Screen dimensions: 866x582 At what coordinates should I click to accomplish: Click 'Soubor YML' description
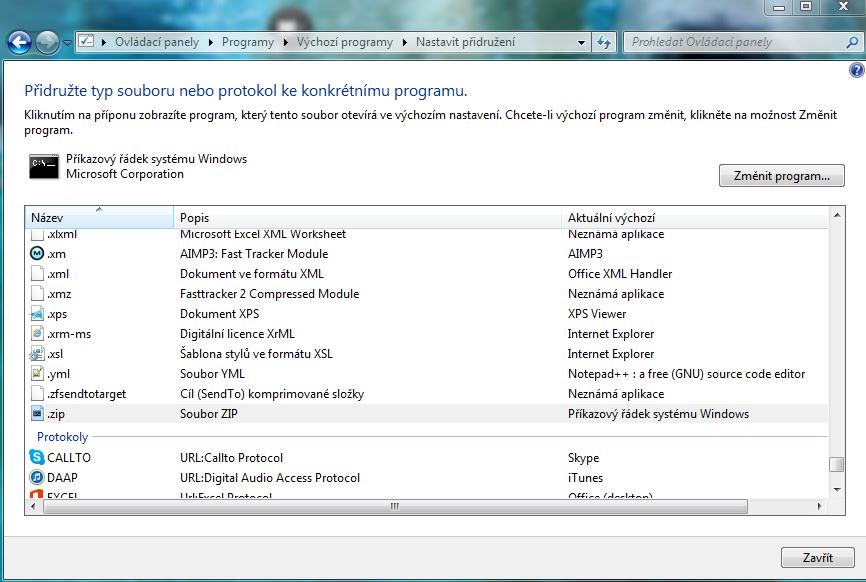coord(212,373)
